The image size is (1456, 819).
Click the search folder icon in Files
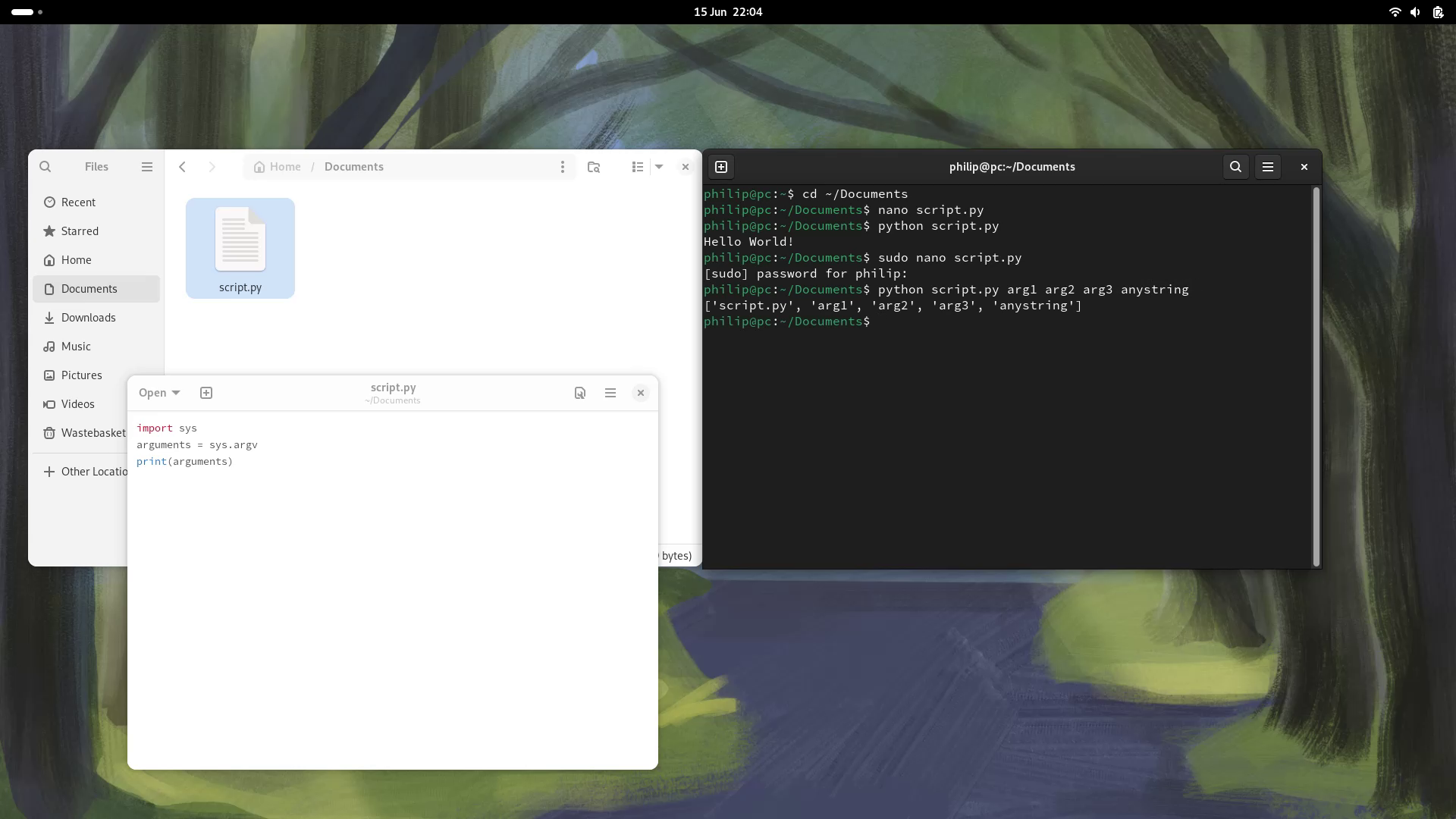coord(594,167)
